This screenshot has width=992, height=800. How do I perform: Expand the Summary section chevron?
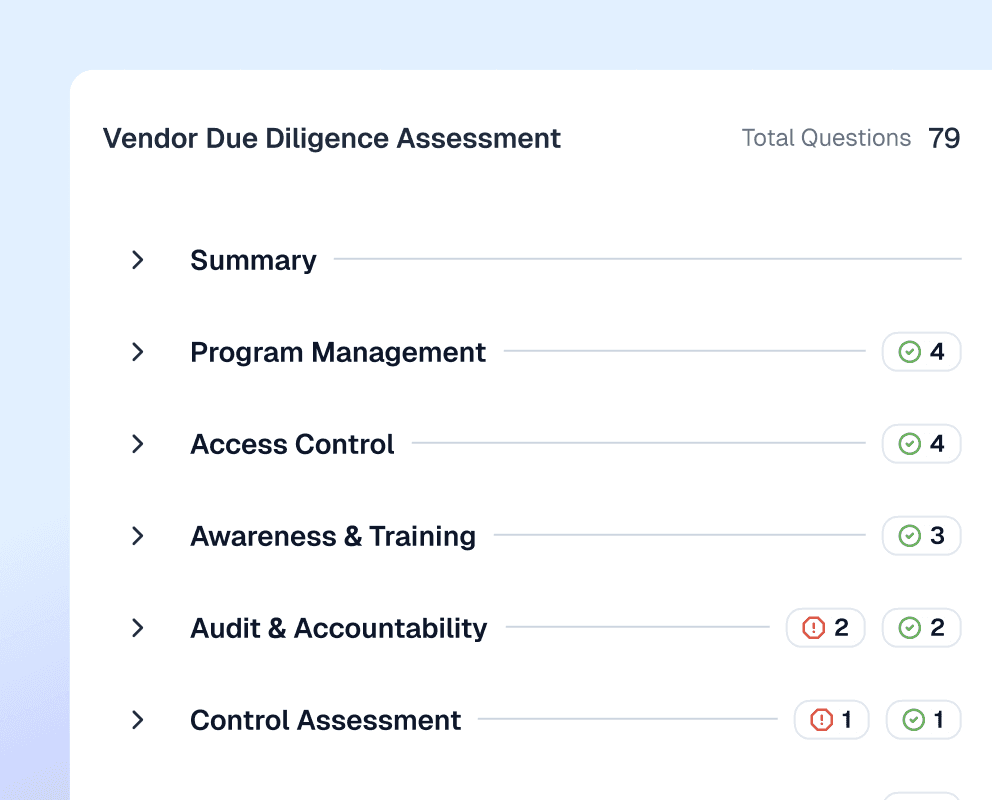[138, 260]
